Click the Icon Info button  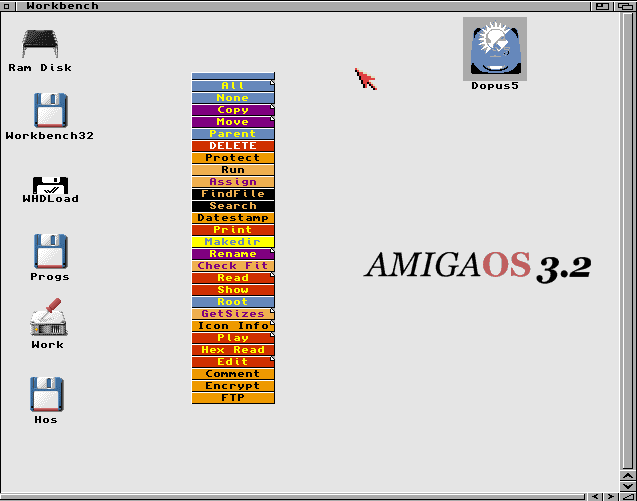click(233, 325)
